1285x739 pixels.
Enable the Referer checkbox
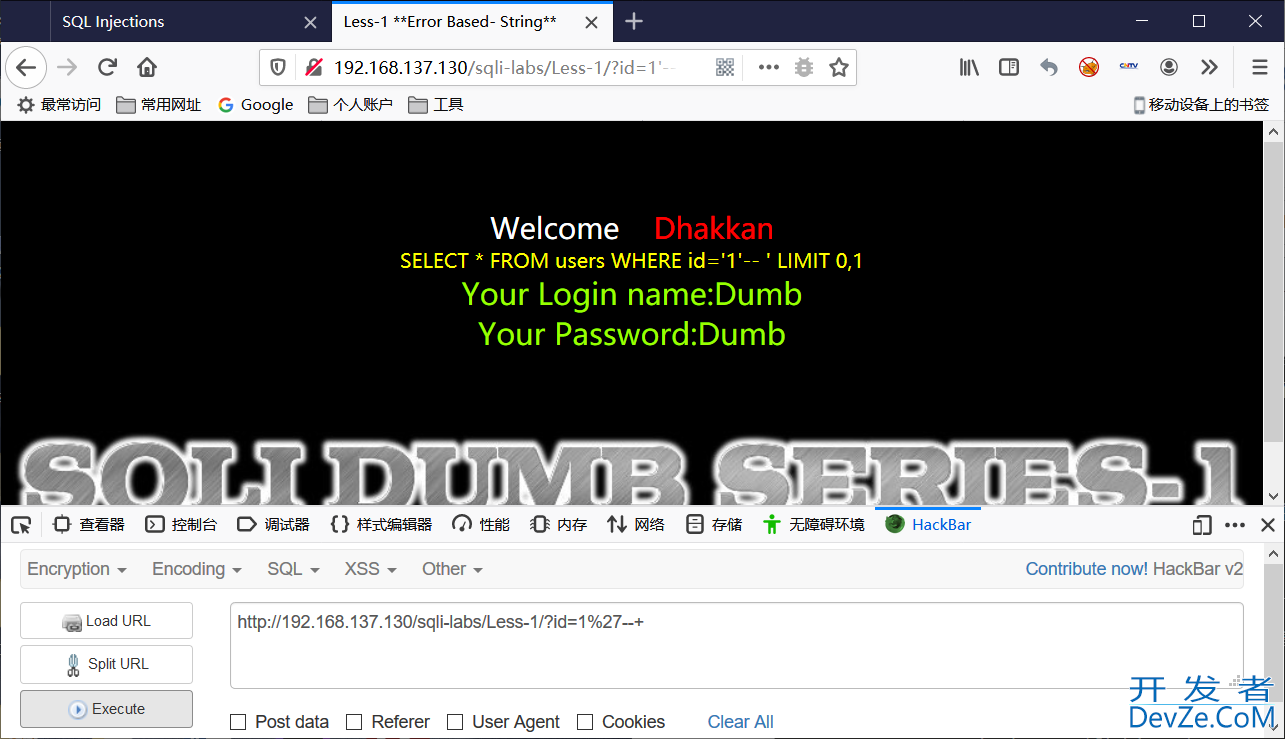click(354, 722)
